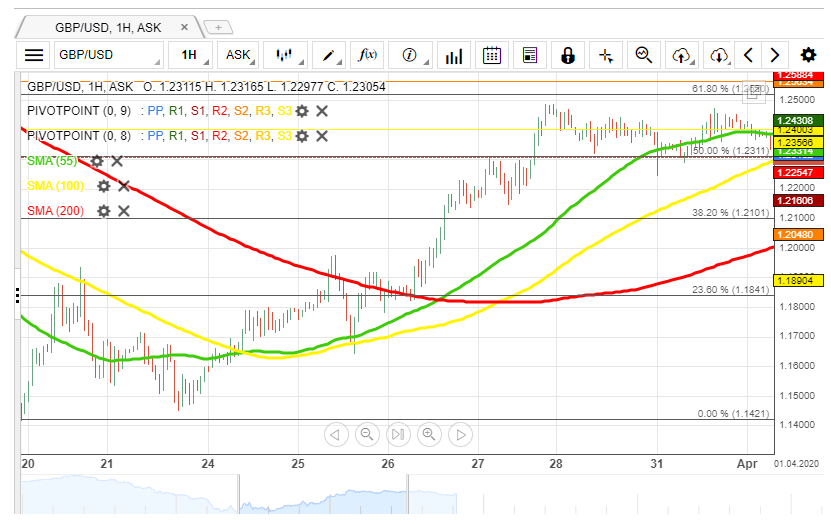Open settings for SMA (55) indicator

[97, 161]
